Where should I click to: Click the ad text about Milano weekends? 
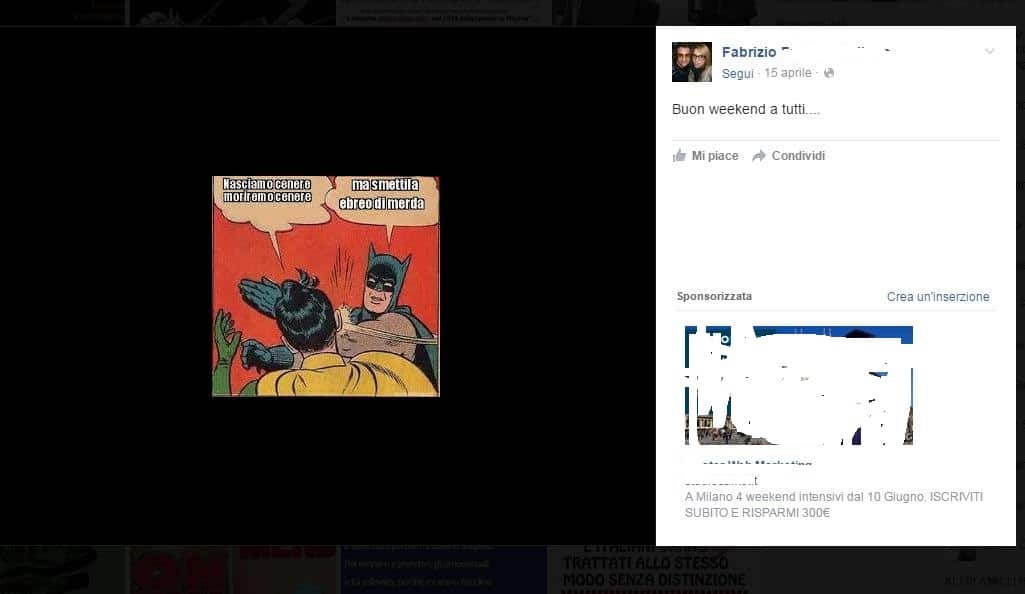coord(835,505)
